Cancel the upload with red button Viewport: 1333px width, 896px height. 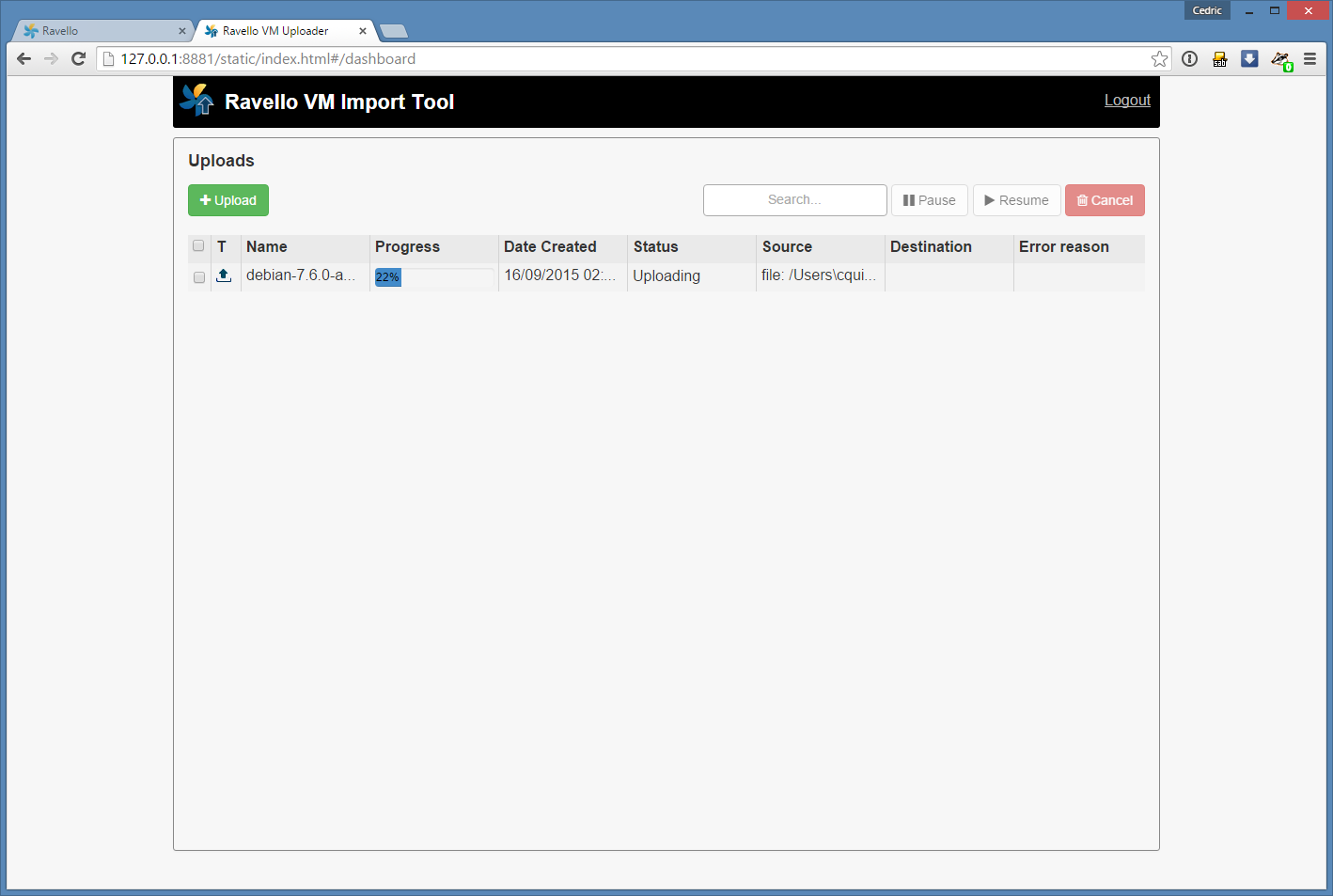coord(1105,200)
